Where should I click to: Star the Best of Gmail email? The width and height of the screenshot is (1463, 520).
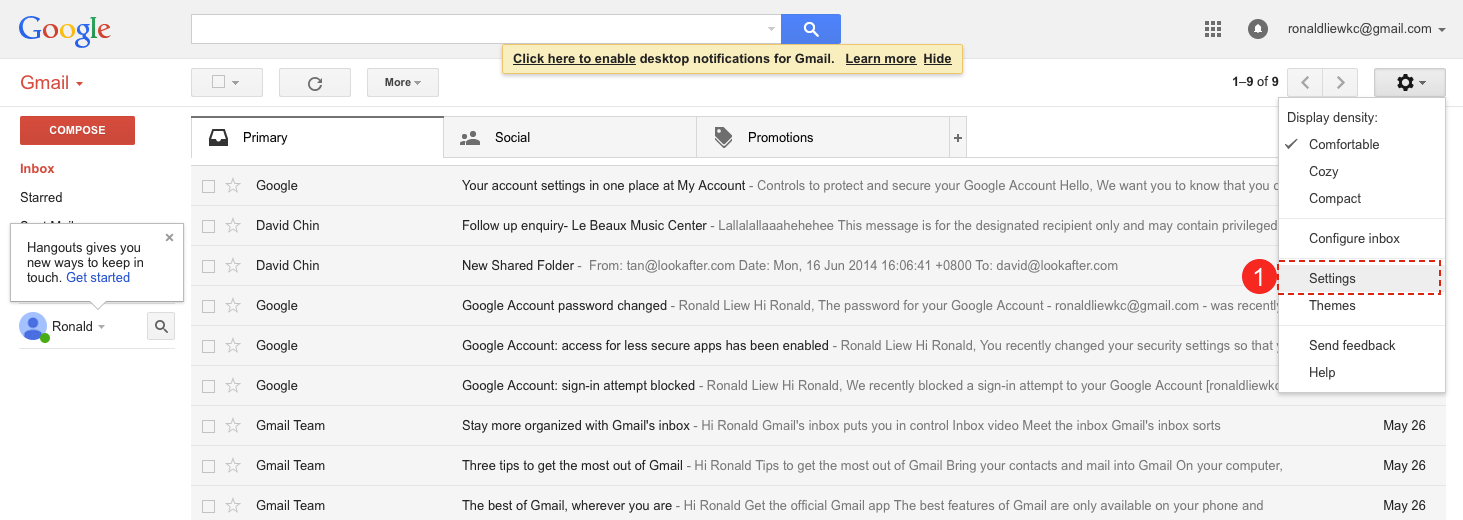click(233, 506)
